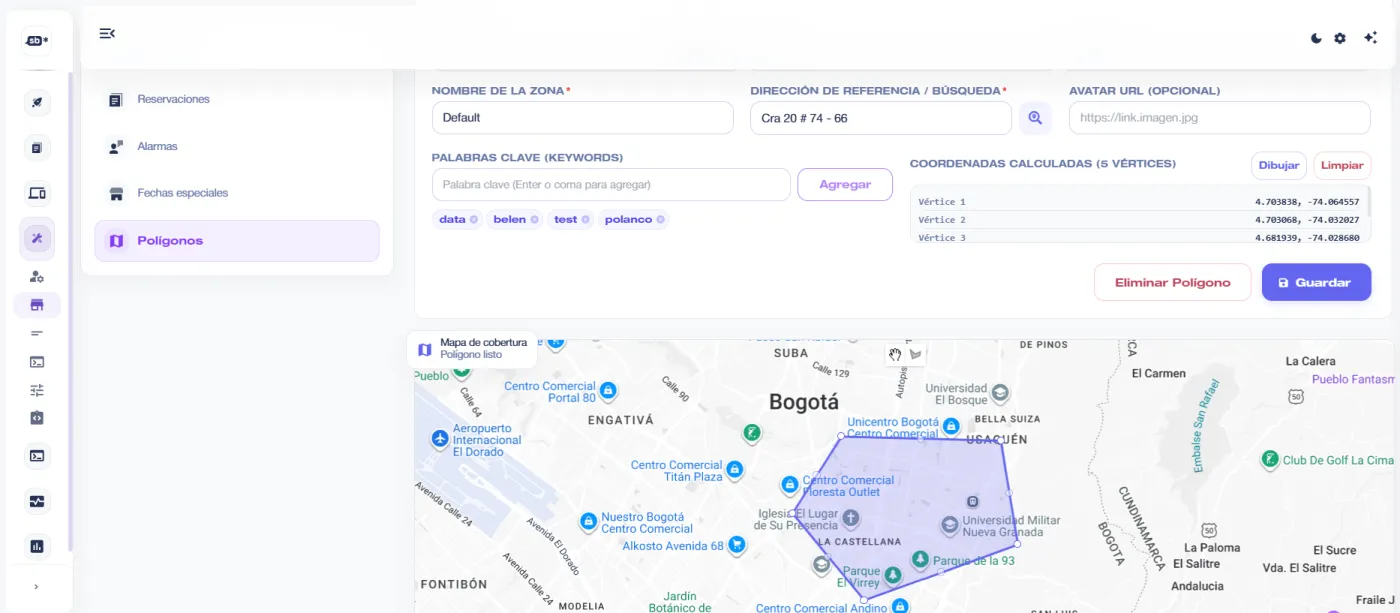This screenshot has height=613, width=1400.
Task: Click the Palabra clave keyword input
Action: 611,185
